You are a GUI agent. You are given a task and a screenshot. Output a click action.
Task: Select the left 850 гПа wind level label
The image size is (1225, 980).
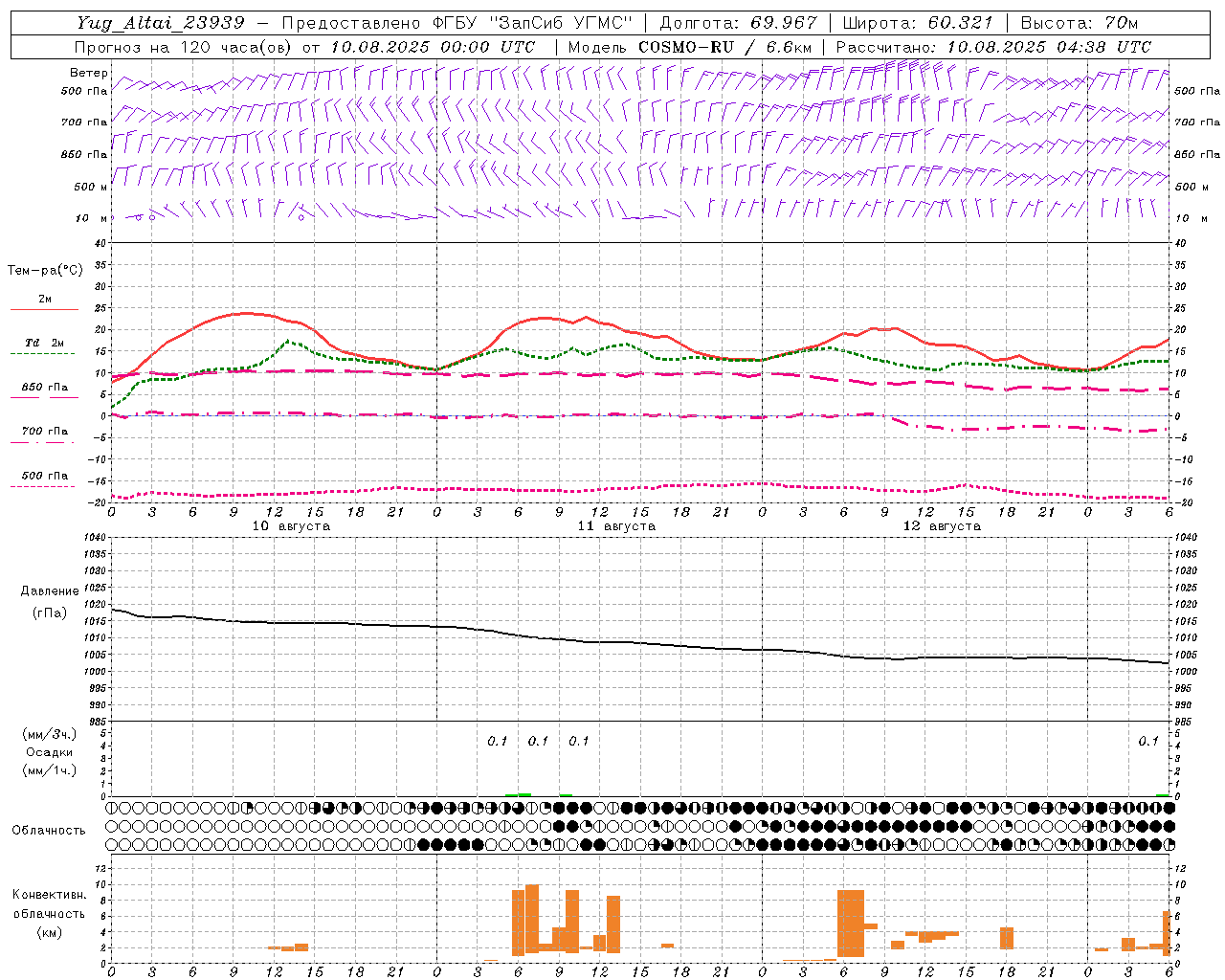coord(84,154)
